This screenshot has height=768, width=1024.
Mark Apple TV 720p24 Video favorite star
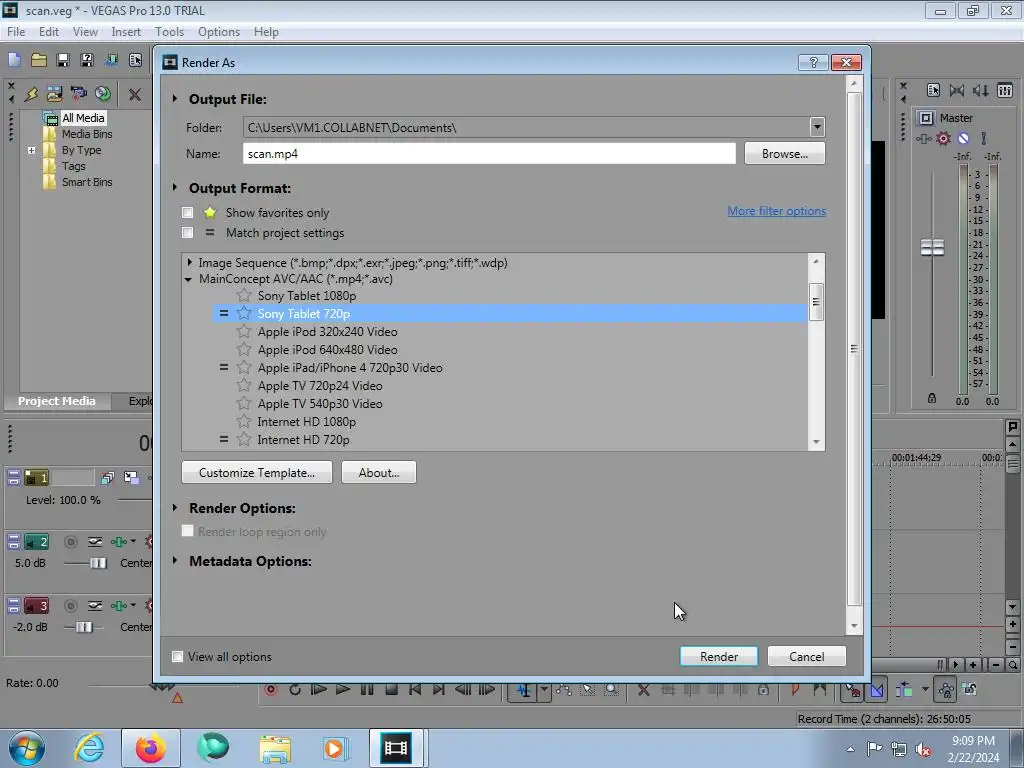point(244,385)
